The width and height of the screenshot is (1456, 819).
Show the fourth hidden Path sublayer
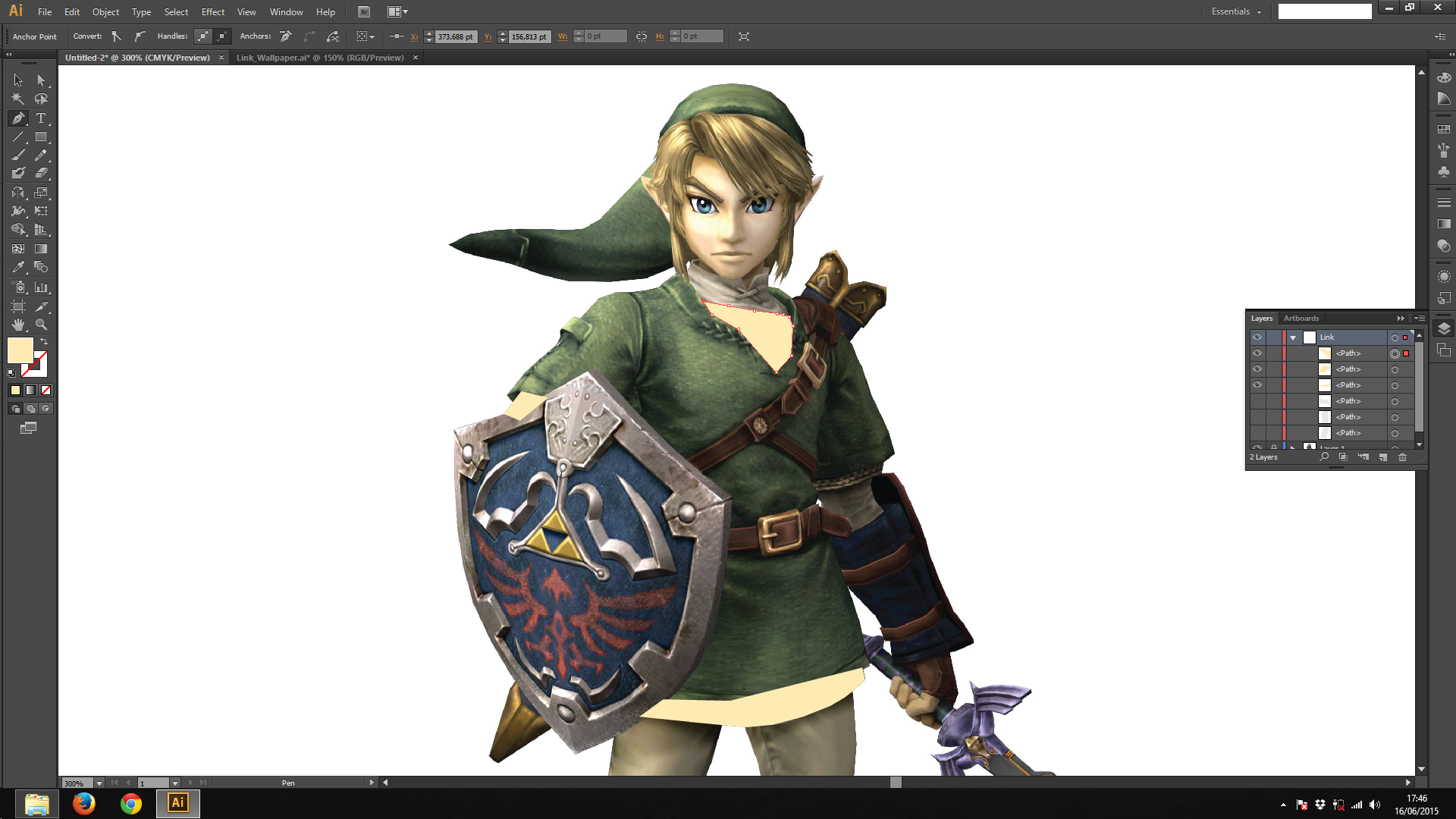[x=1257, y=401]
